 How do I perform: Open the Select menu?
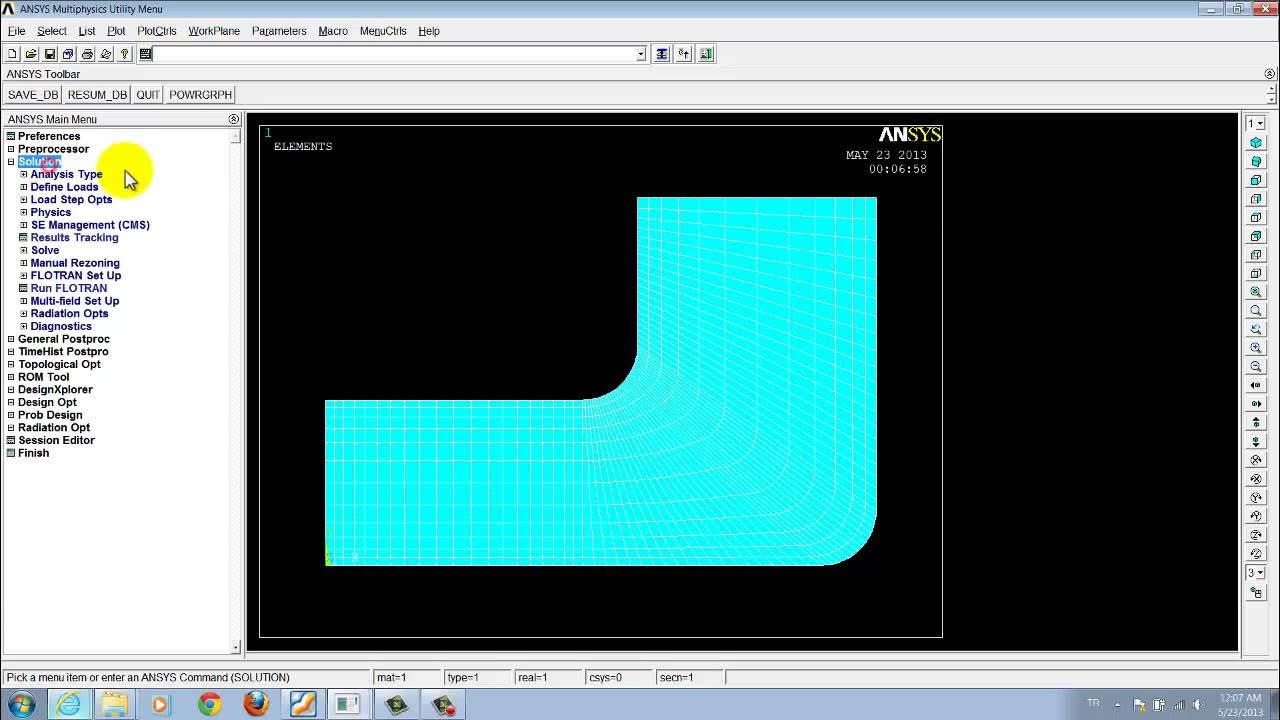52,31
